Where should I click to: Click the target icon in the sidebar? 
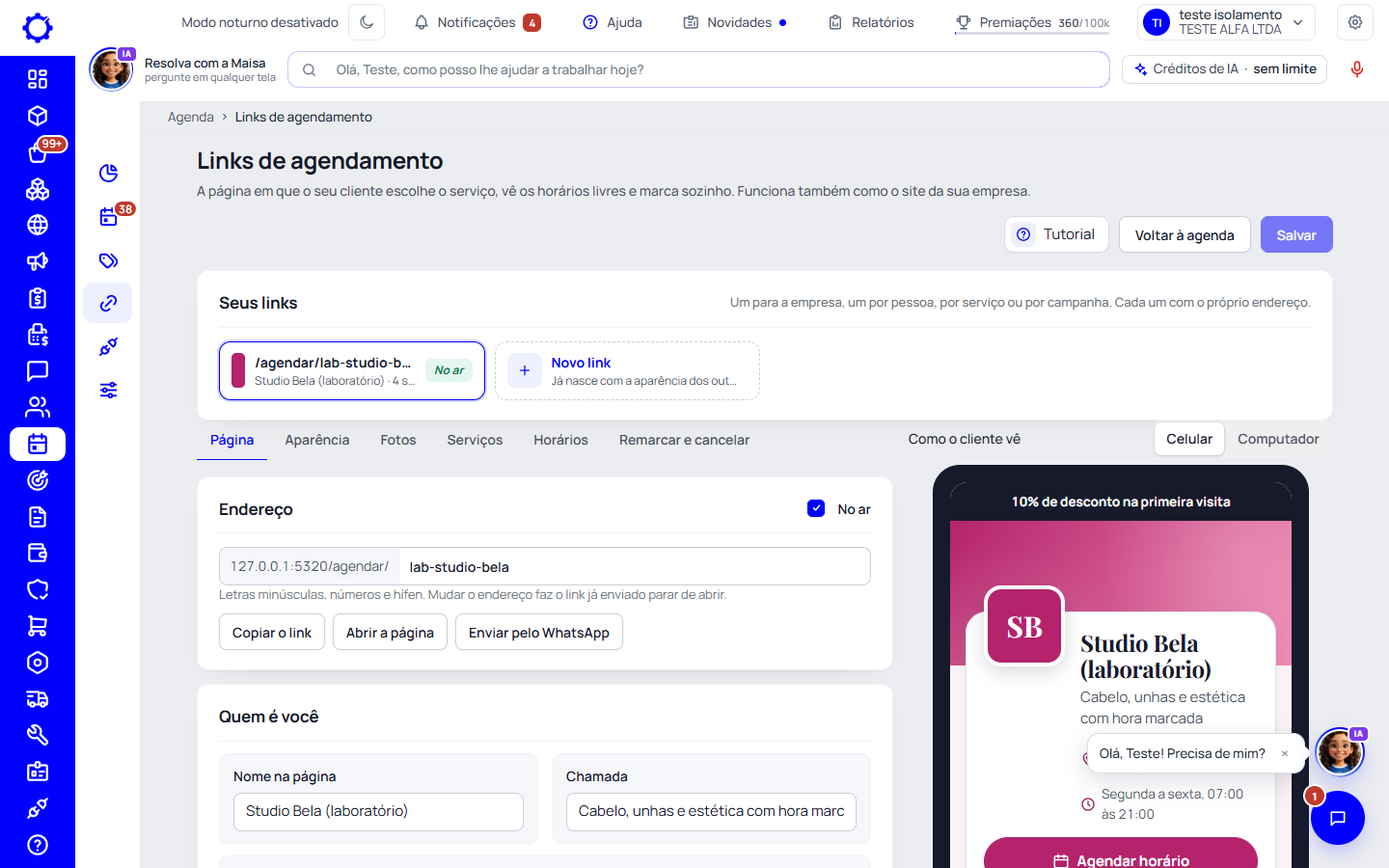pyautogui.click(x=38, y=480)
